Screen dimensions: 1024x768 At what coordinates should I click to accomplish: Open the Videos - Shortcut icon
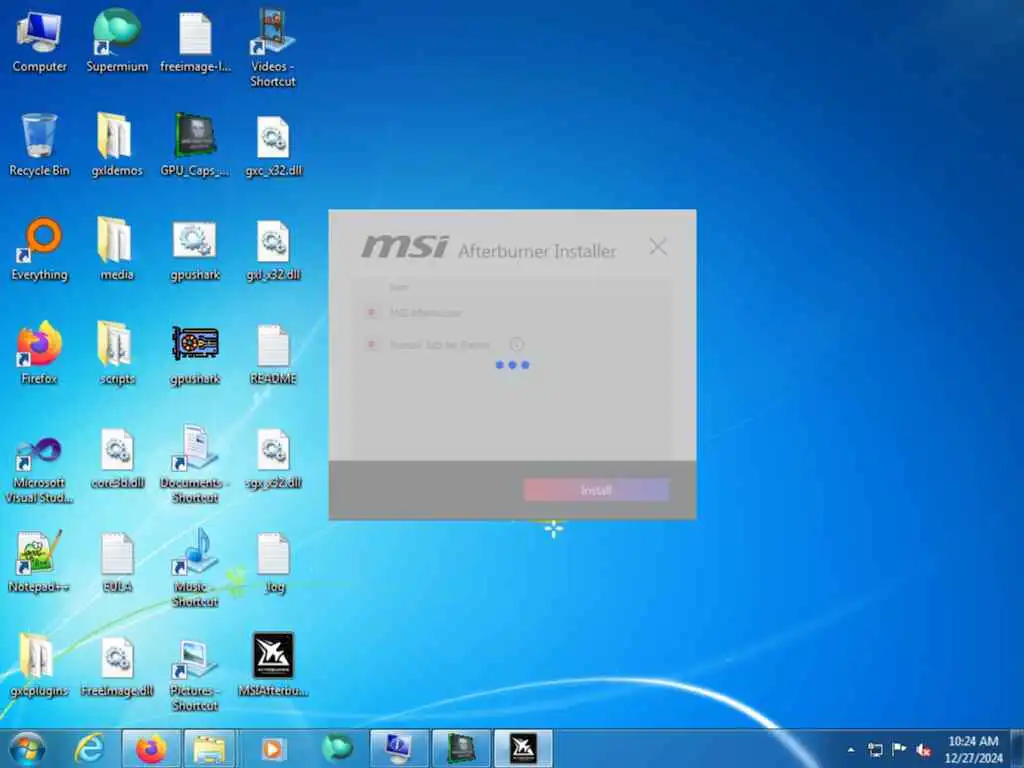click(273, 47)
